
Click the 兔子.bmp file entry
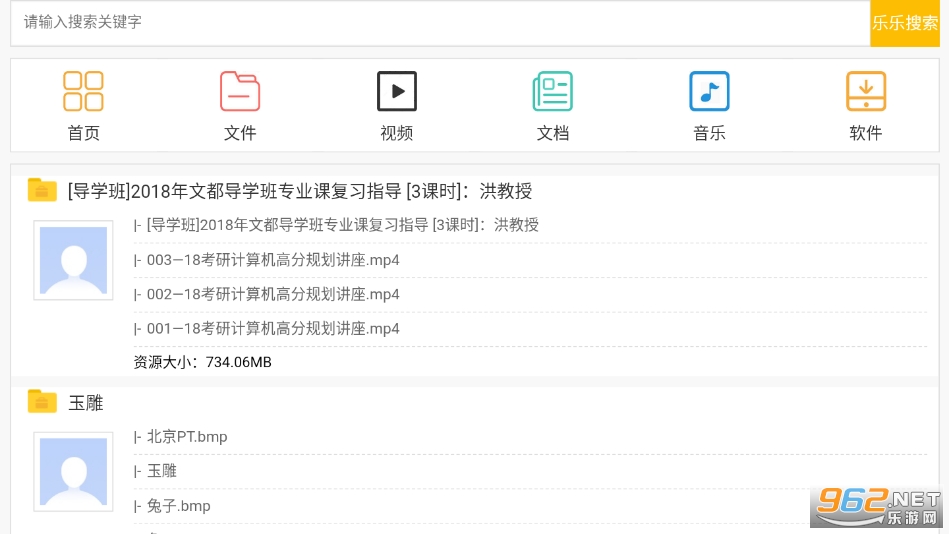(179, 506)
